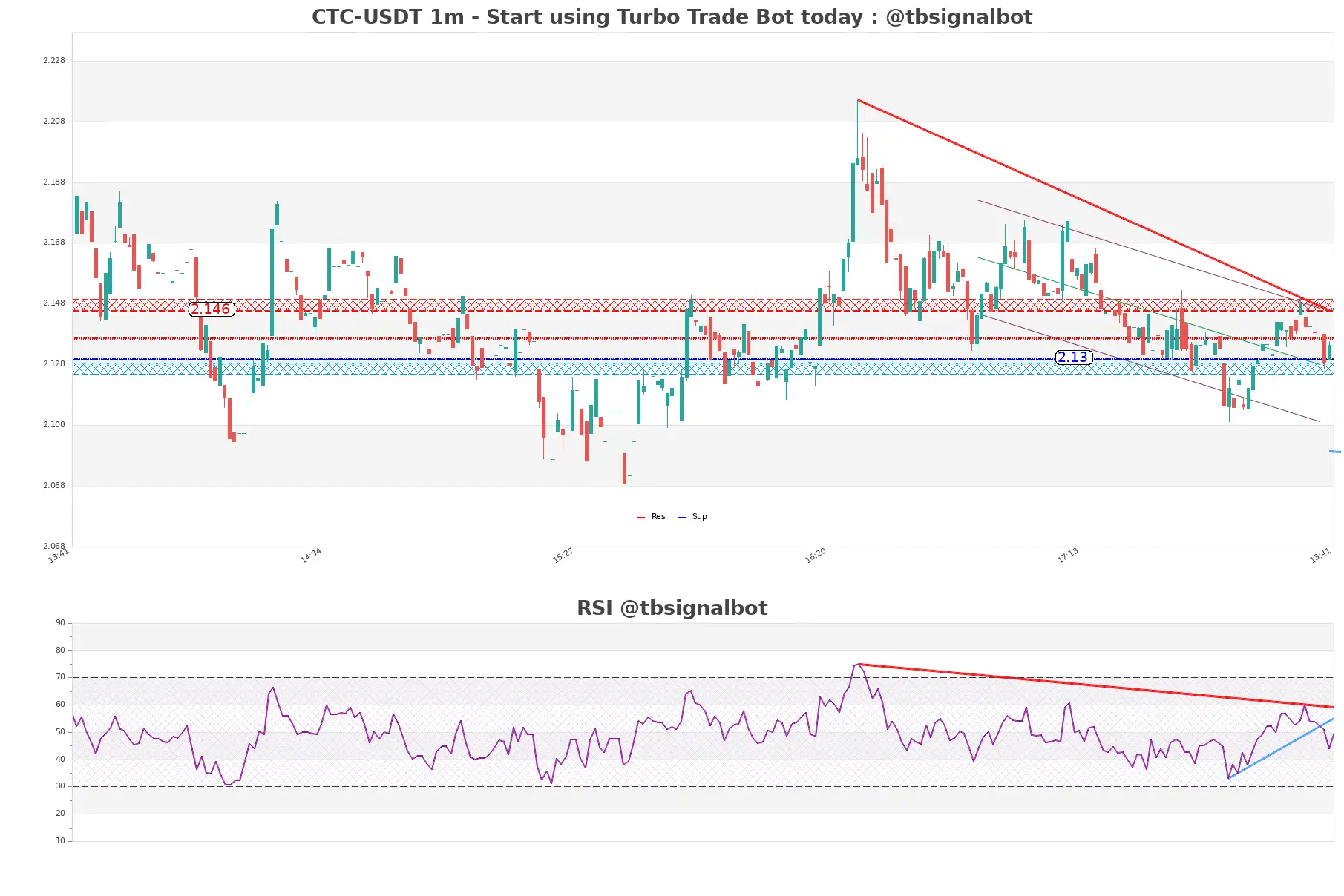Click the 2.146 resistance price label
The height and width of the screenshot is (896, 1344).
212,309
